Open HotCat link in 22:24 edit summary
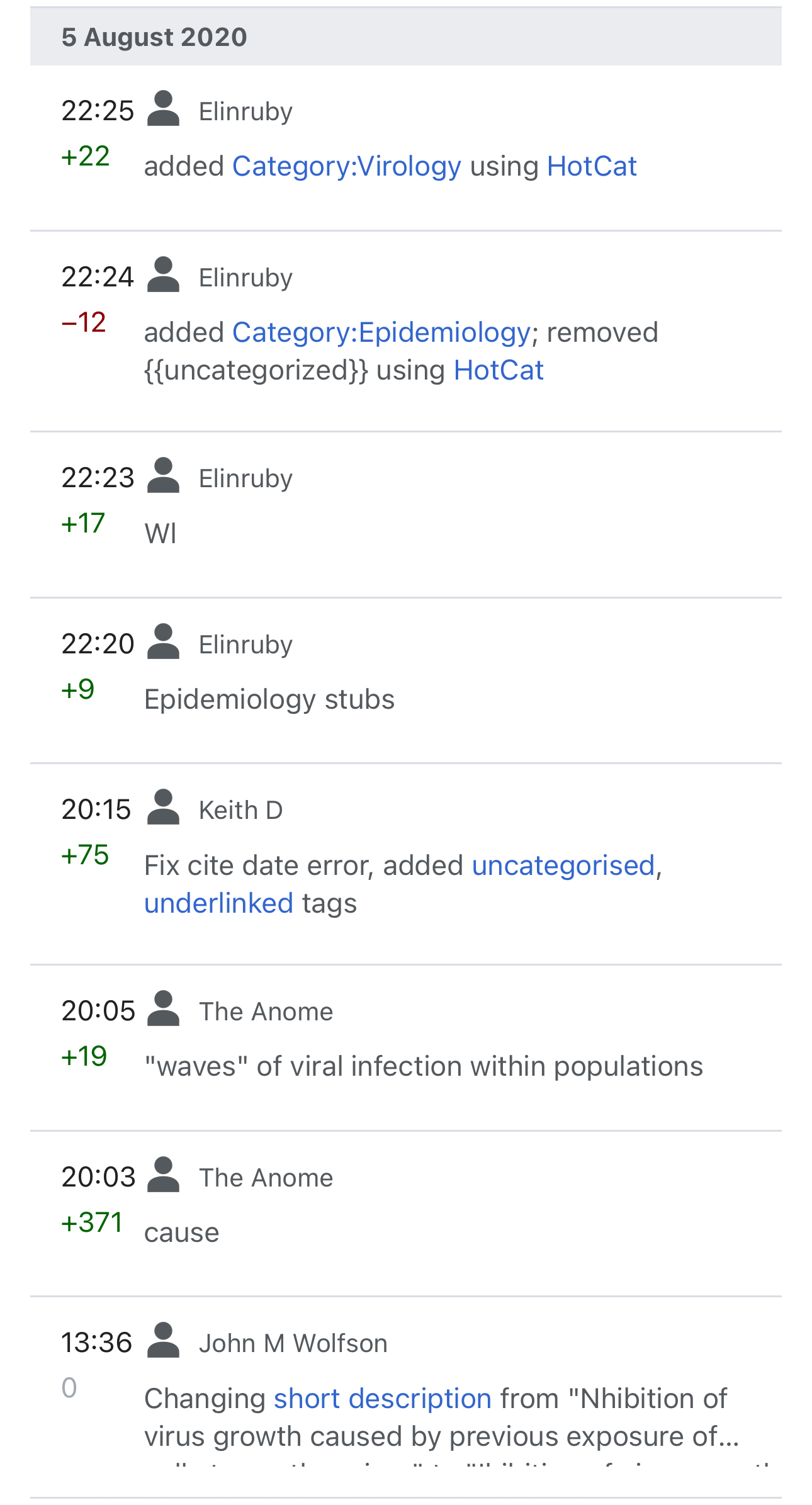812x1505 pixels. click(499, 370)
